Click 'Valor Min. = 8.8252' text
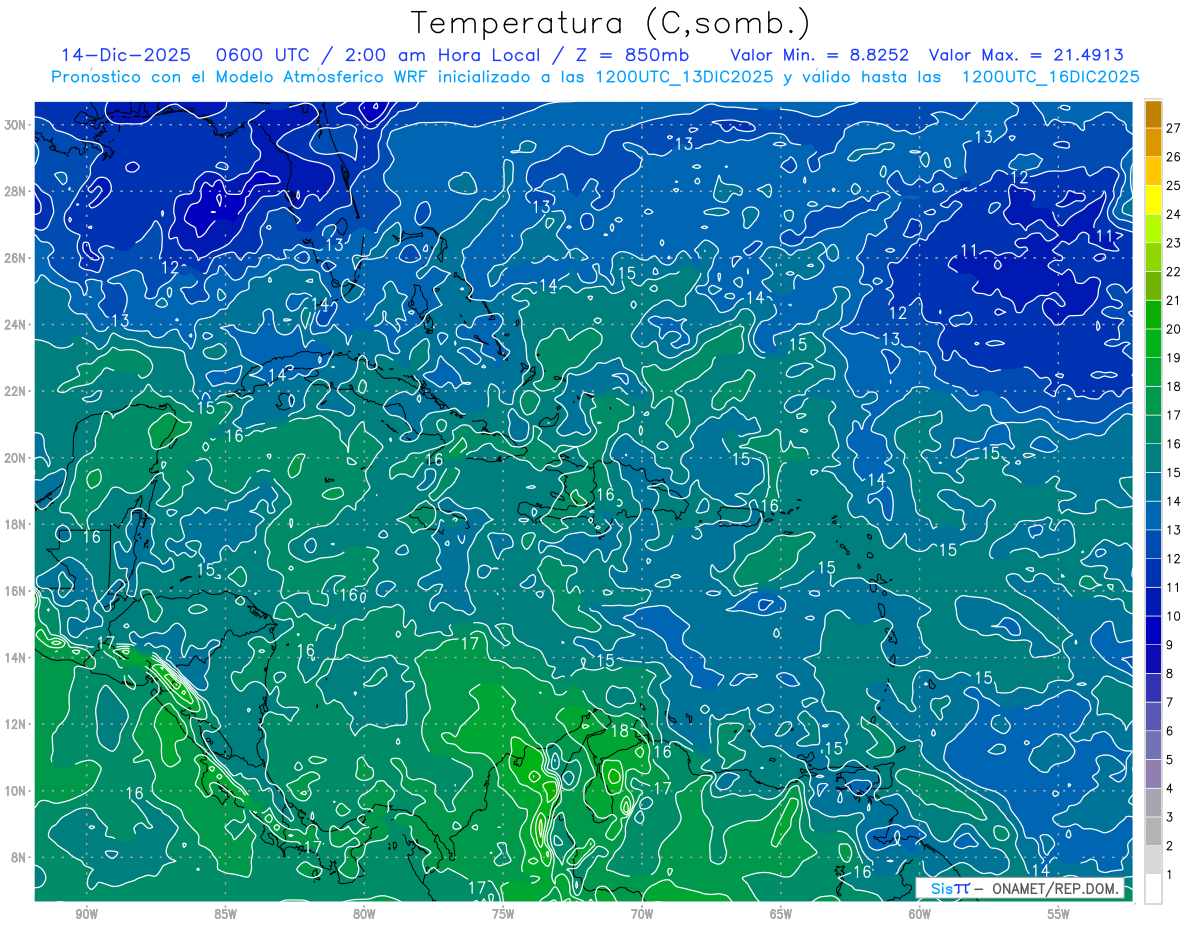1200x927 pixels. click(820, 55)
